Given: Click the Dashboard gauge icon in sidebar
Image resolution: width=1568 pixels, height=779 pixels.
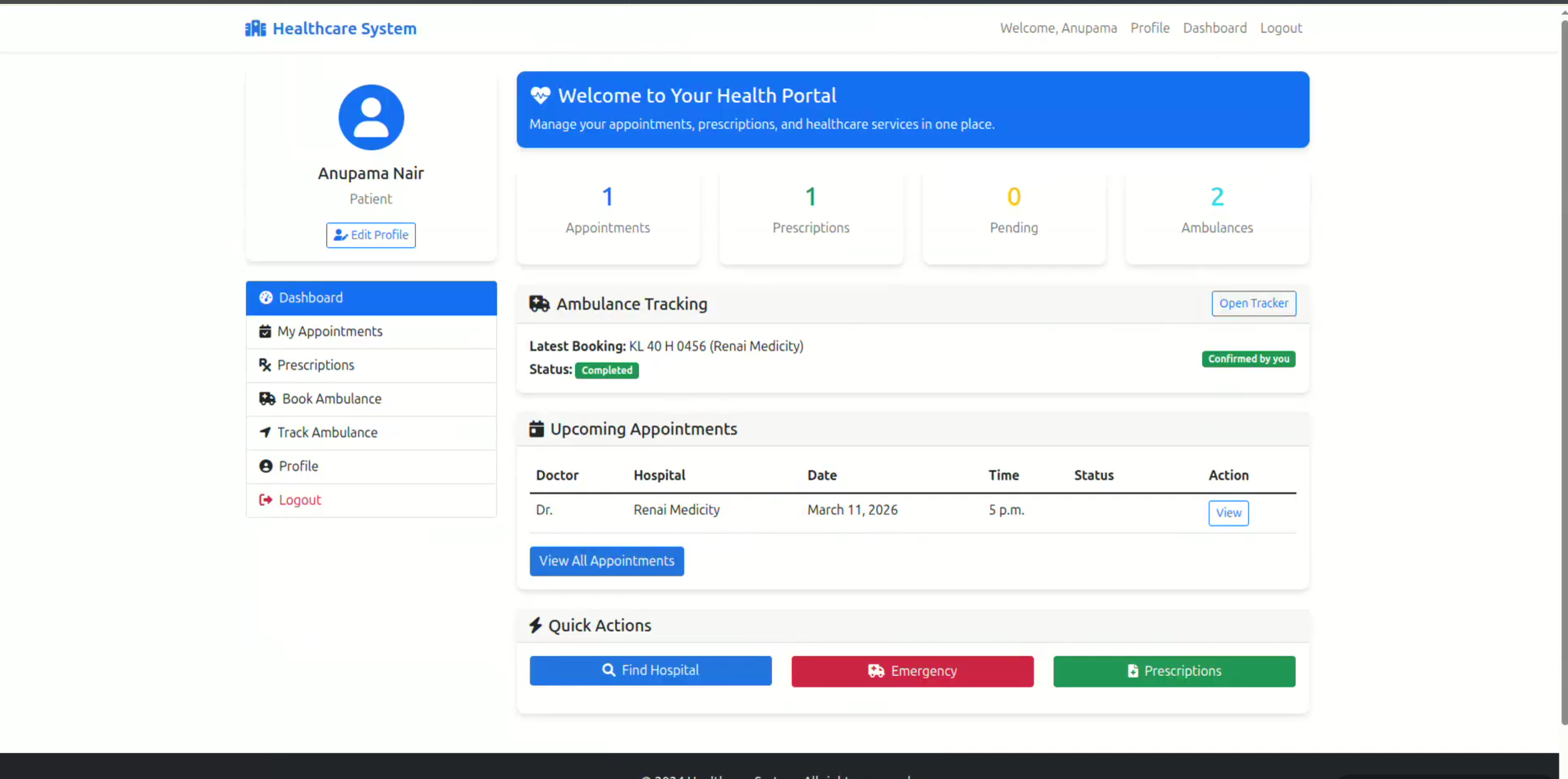Looking at the screenshot, I should coord(266,297).
